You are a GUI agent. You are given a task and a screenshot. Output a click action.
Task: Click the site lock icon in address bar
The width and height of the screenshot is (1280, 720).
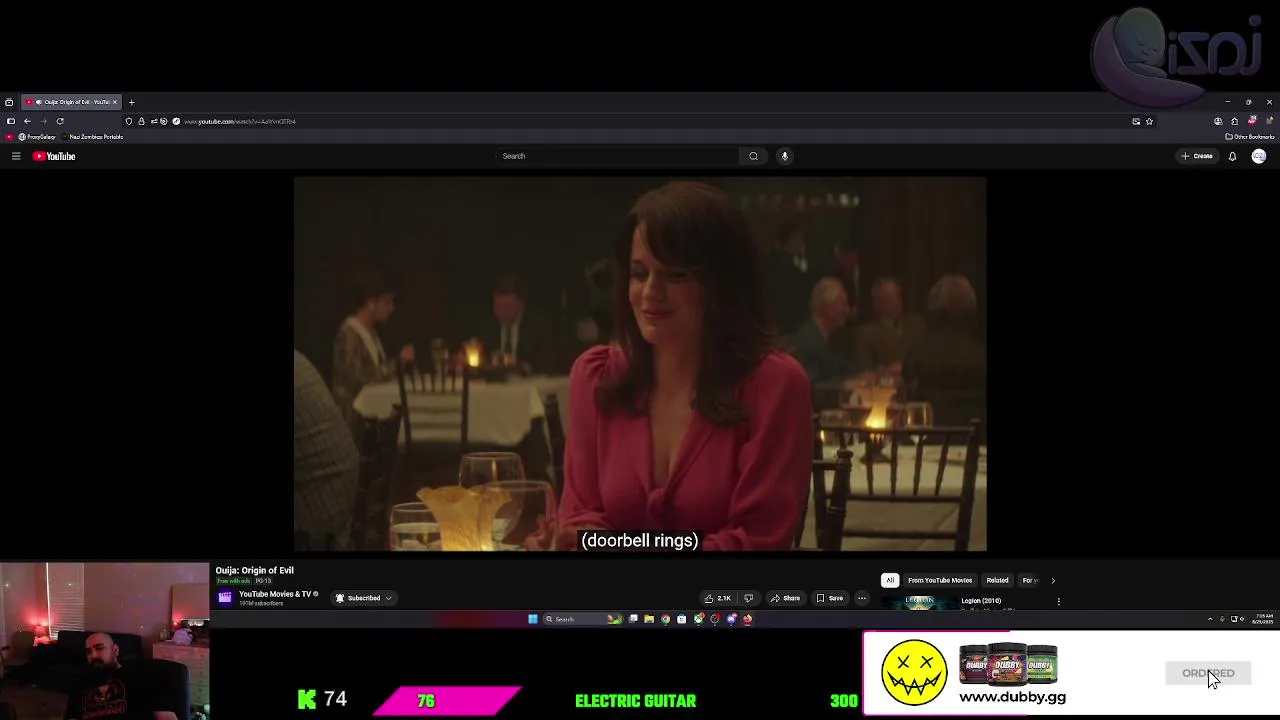coord(141,121)
